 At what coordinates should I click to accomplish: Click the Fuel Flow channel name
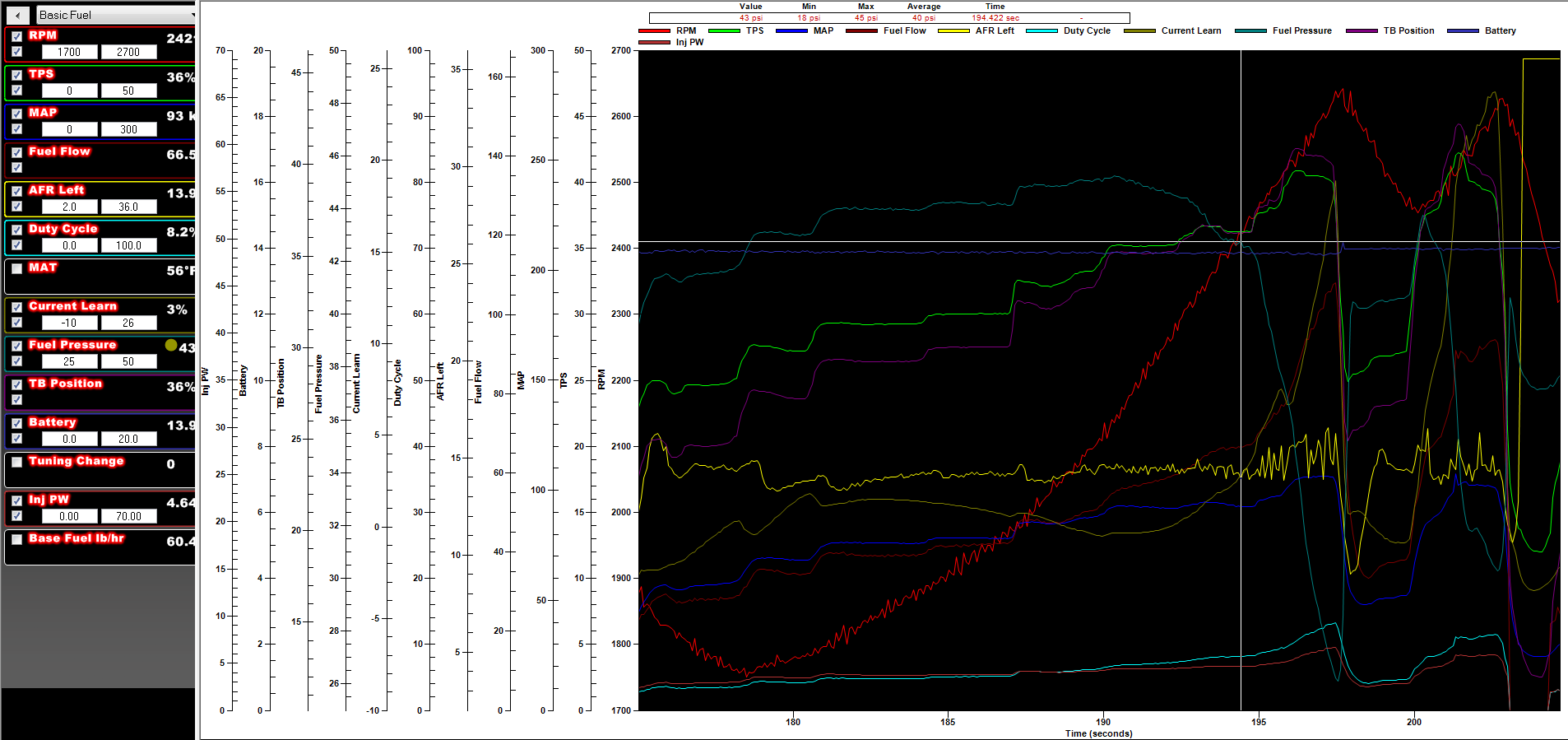pos(59,151)
